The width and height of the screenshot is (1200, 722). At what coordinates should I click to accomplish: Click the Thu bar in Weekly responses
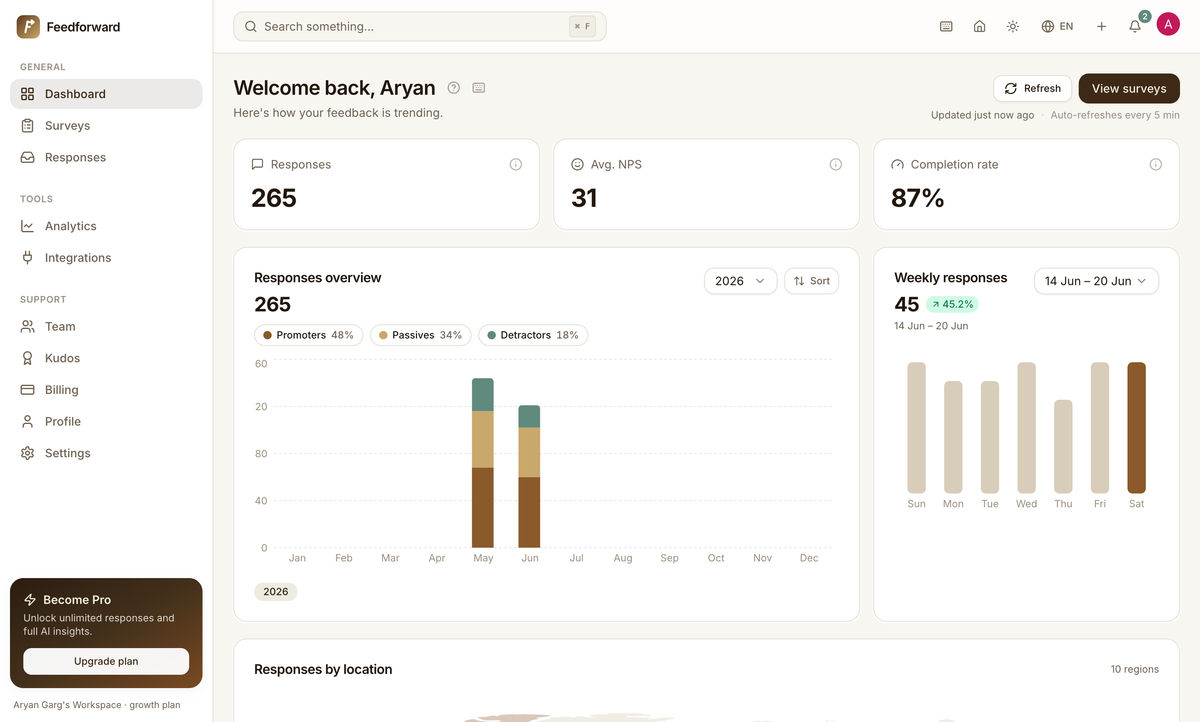coord(1063,447)
